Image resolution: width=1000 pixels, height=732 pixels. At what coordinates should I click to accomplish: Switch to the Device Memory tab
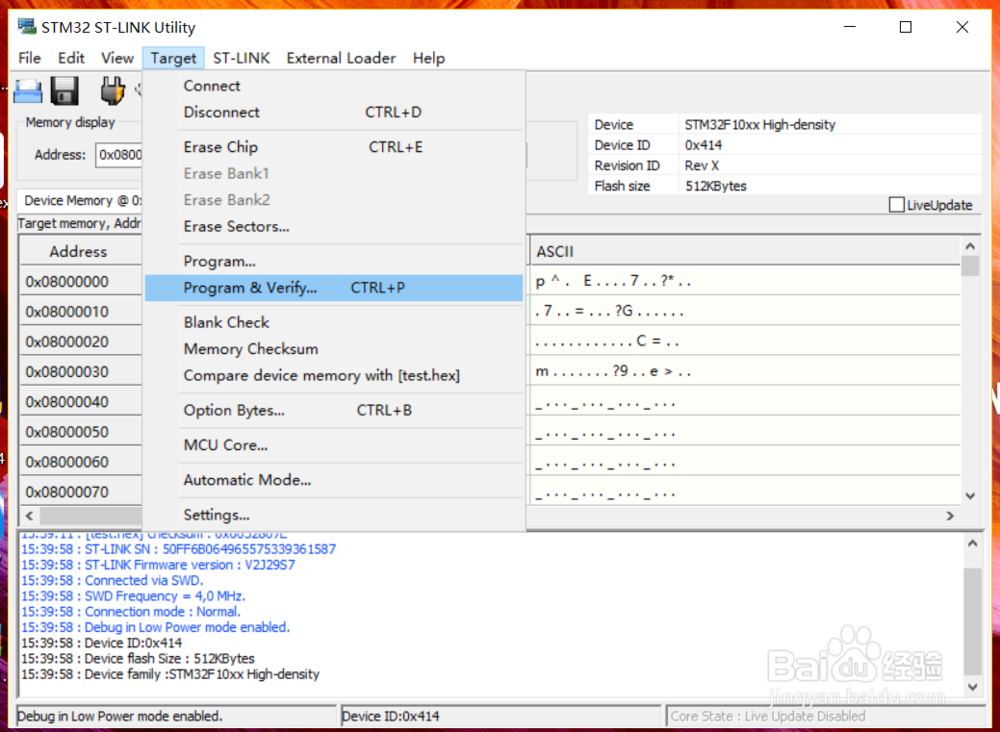(81, 200)
